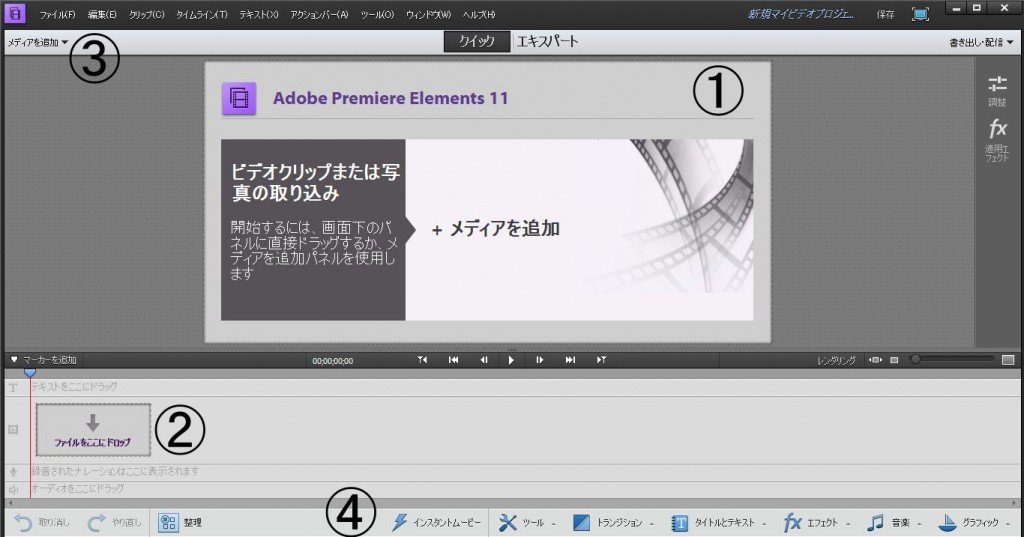Click the video track icon
Screen dimensions: 1024x537
coord(12,429)
